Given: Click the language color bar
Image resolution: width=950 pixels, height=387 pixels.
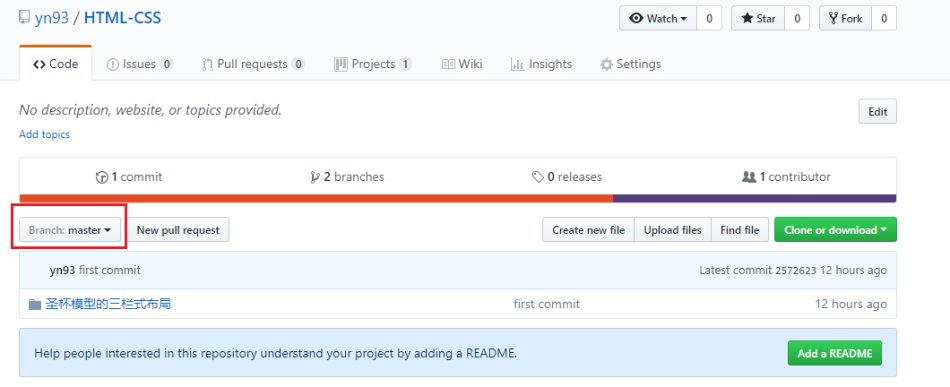Looking at the screenshot, I should tap(458, 198).
